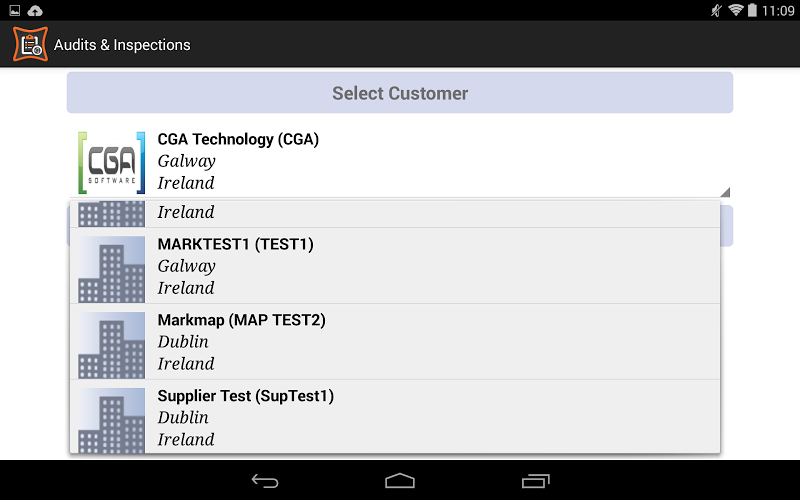
Task: Tap the CGA Software logo thumbnail
Action: 111,163
